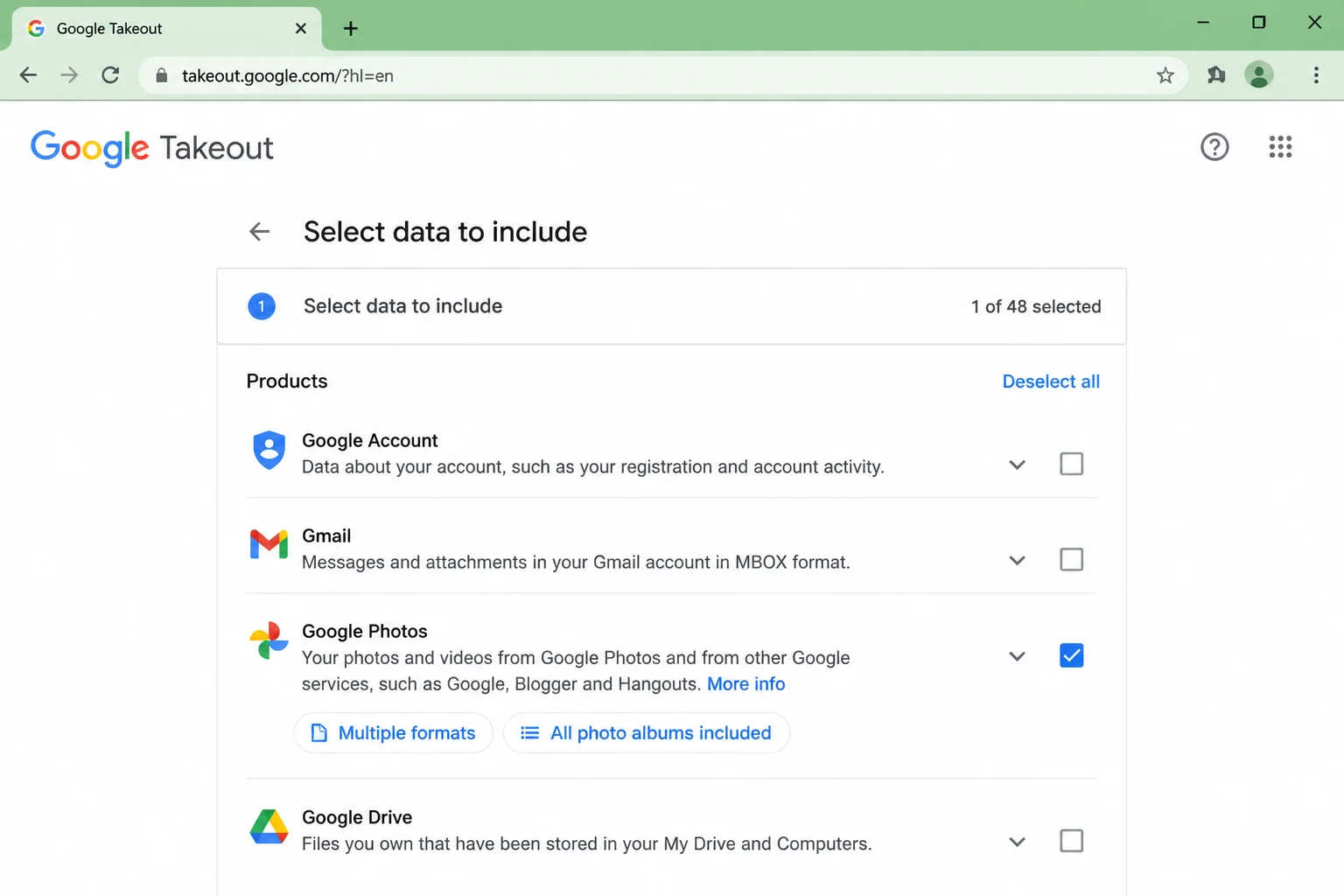Image resolution: width=1344 pixels, height=896 pixels.
Task: Check the Google Account checkbox
Action: (x=1071, y=464)
